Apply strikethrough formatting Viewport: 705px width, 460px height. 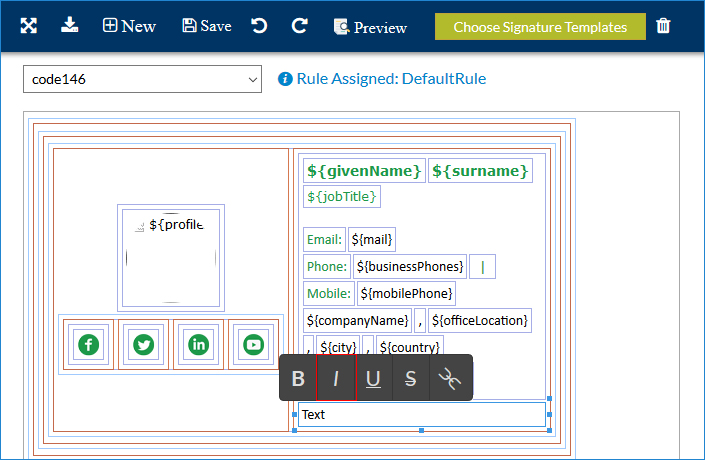411,378
